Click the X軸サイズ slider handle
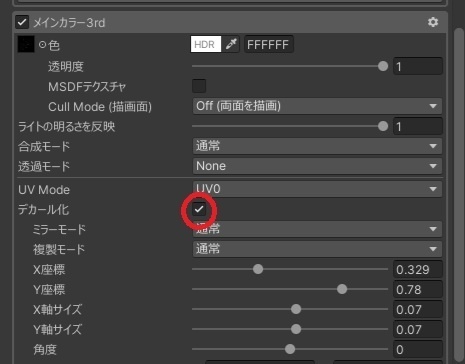Viewport: 465px width, 364px height. coord(296,309)
